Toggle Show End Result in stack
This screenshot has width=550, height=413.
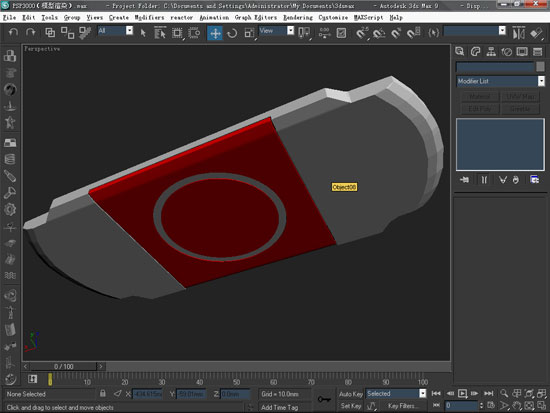(484, 180)
